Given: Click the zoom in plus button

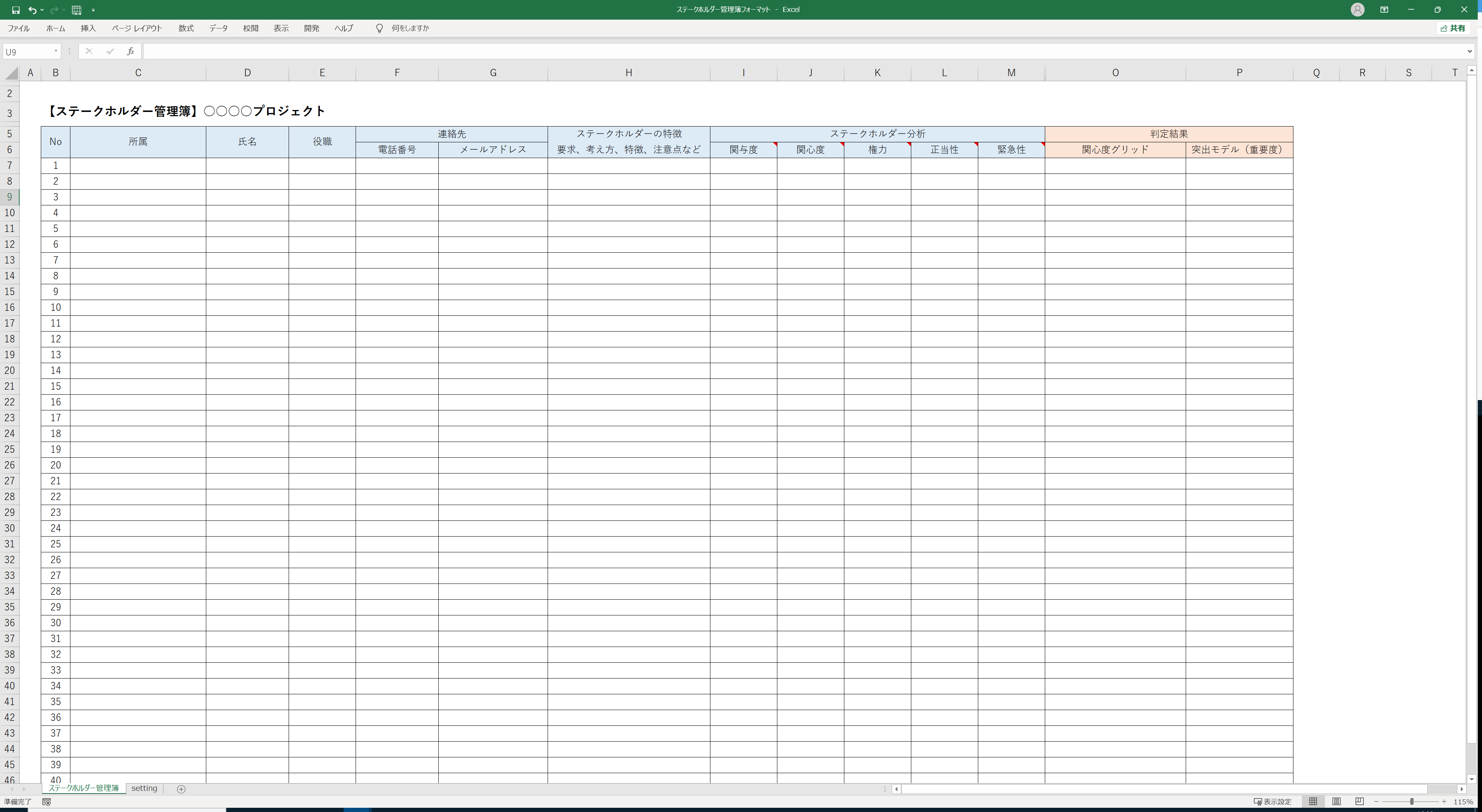Looking at the screenshot, I should 1444,802.
